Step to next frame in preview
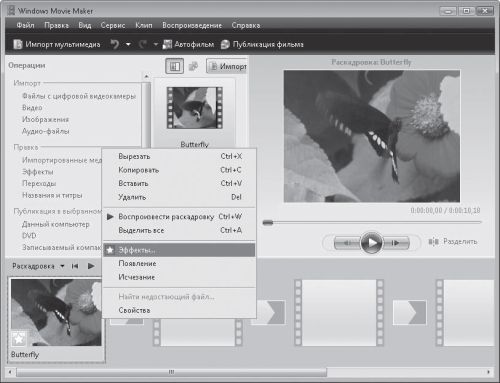500x383 pixels. (396, 243)
